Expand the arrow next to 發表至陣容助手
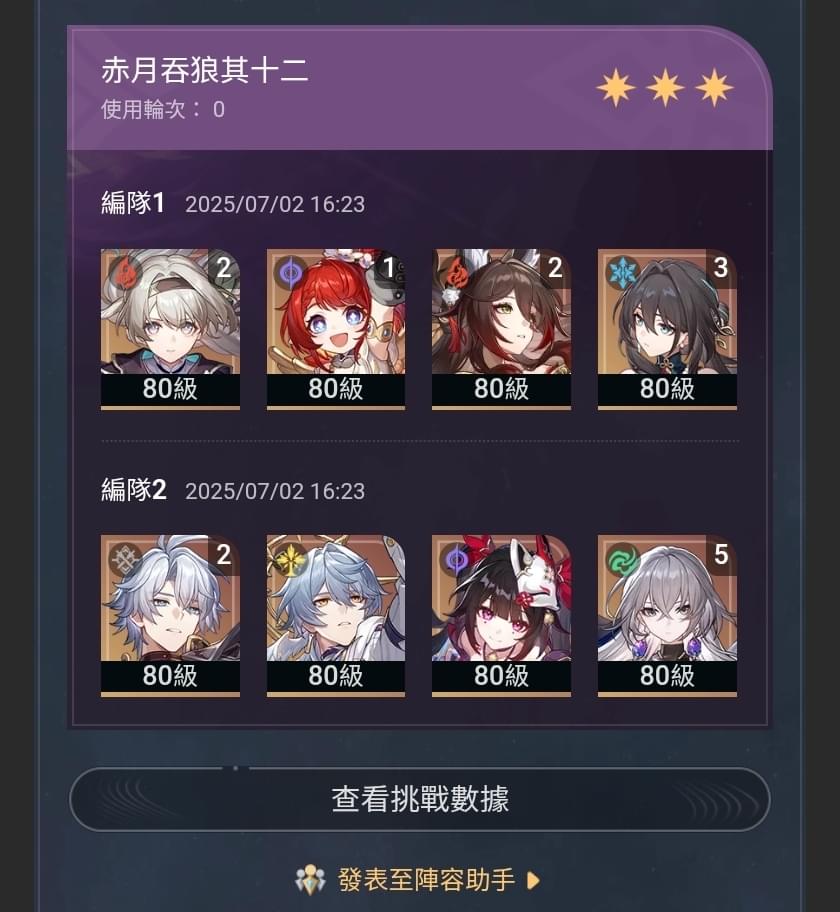The height and width of the screenshot is (912, 840). 533,880
